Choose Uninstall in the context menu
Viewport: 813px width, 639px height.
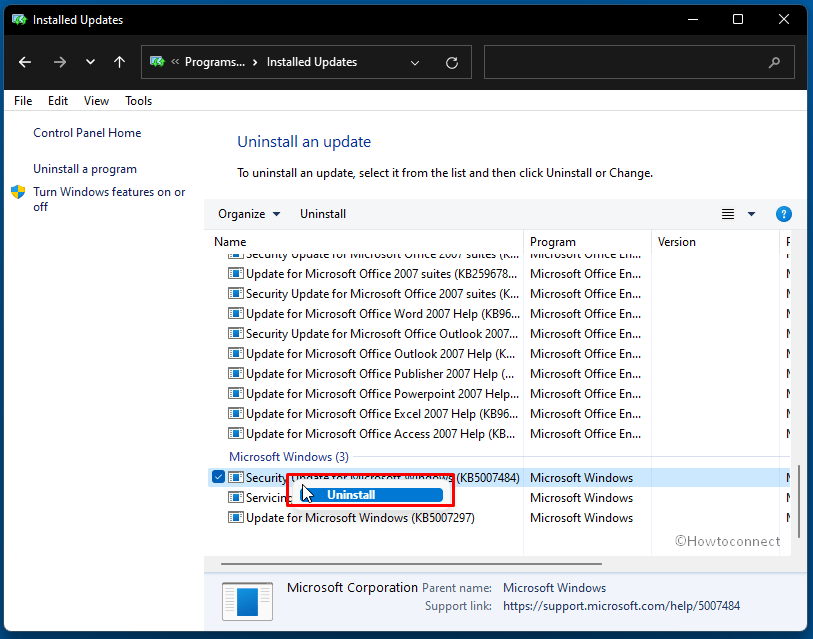(x=371, y=495)
